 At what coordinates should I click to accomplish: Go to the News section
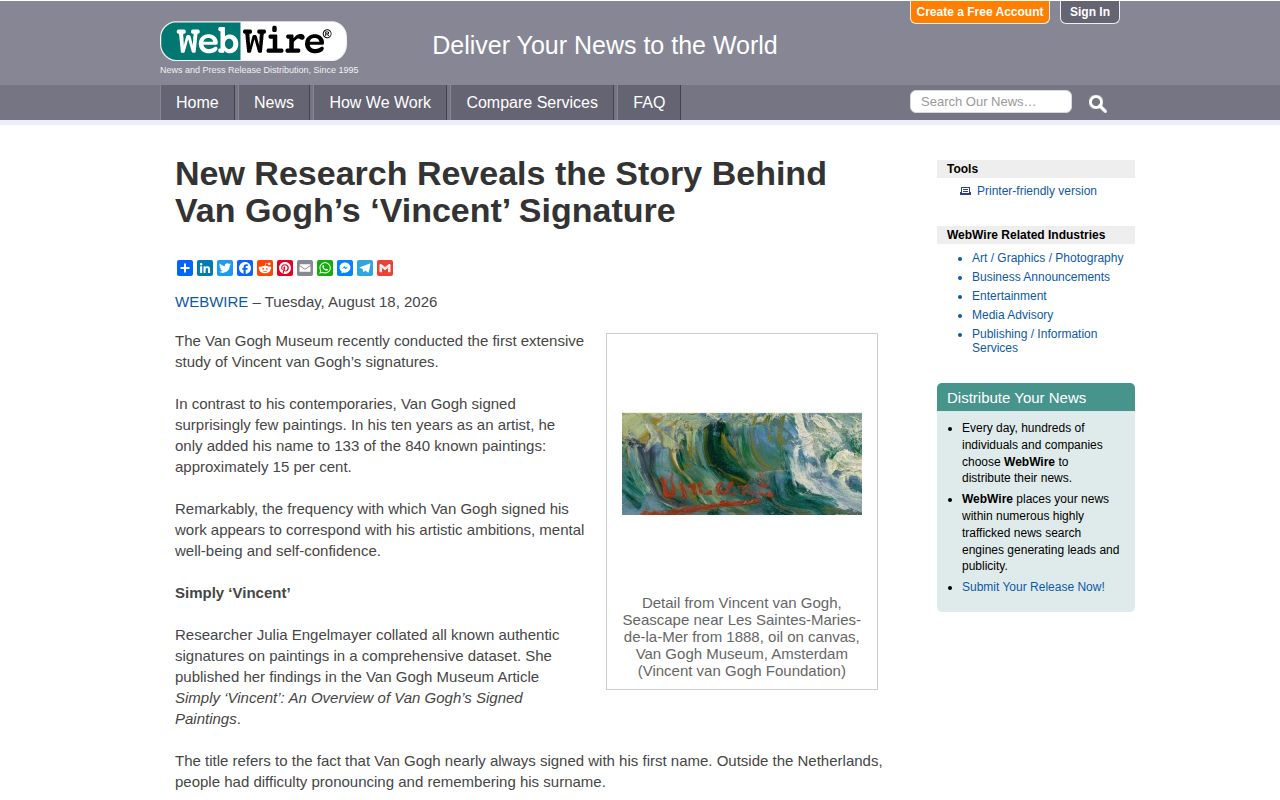(274, 102)
